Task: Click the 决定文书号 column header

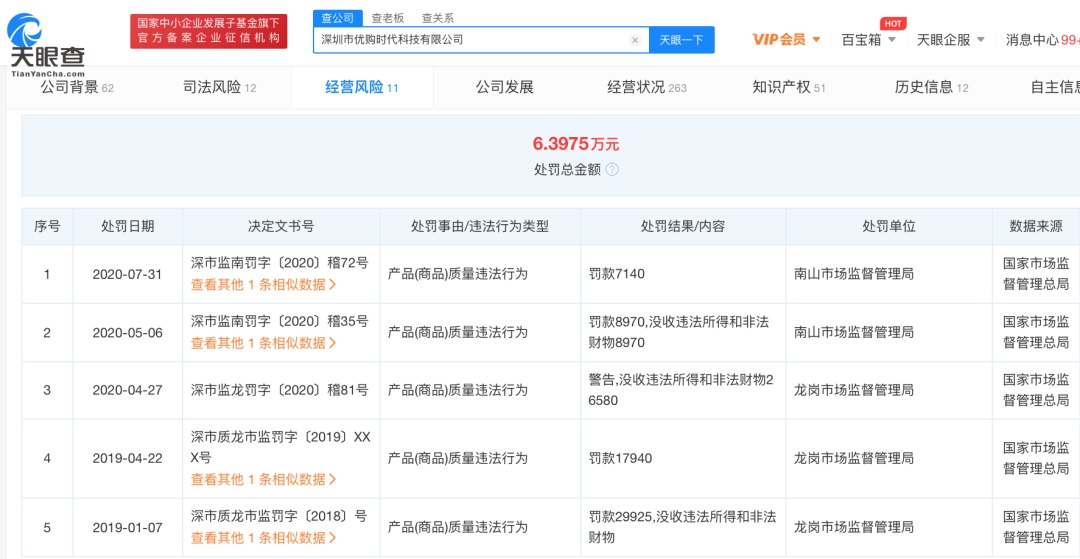Action: click(281, 226)
